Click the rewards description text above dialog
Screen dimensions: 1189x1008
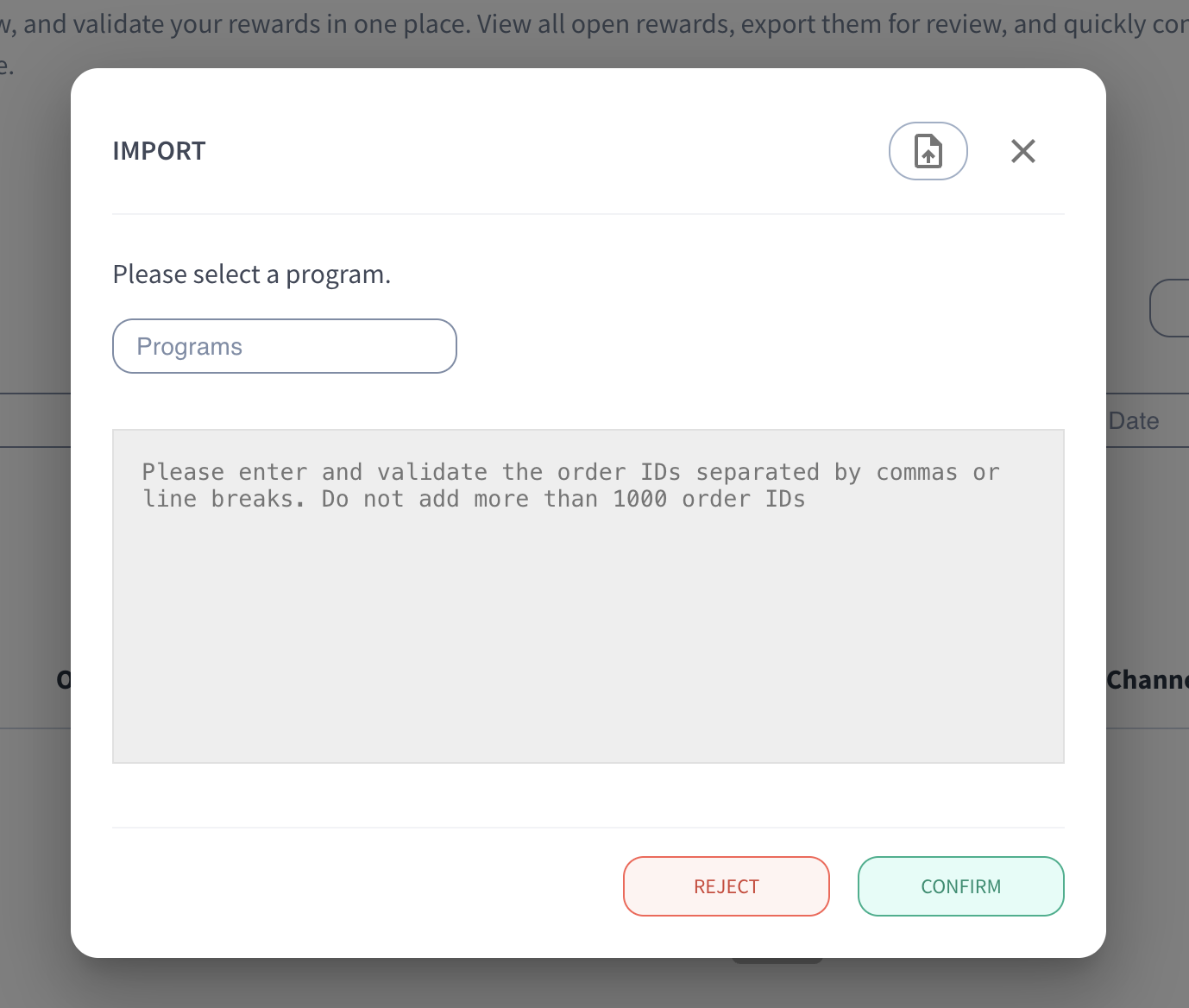pyautogui.click(x=594, y=24)
